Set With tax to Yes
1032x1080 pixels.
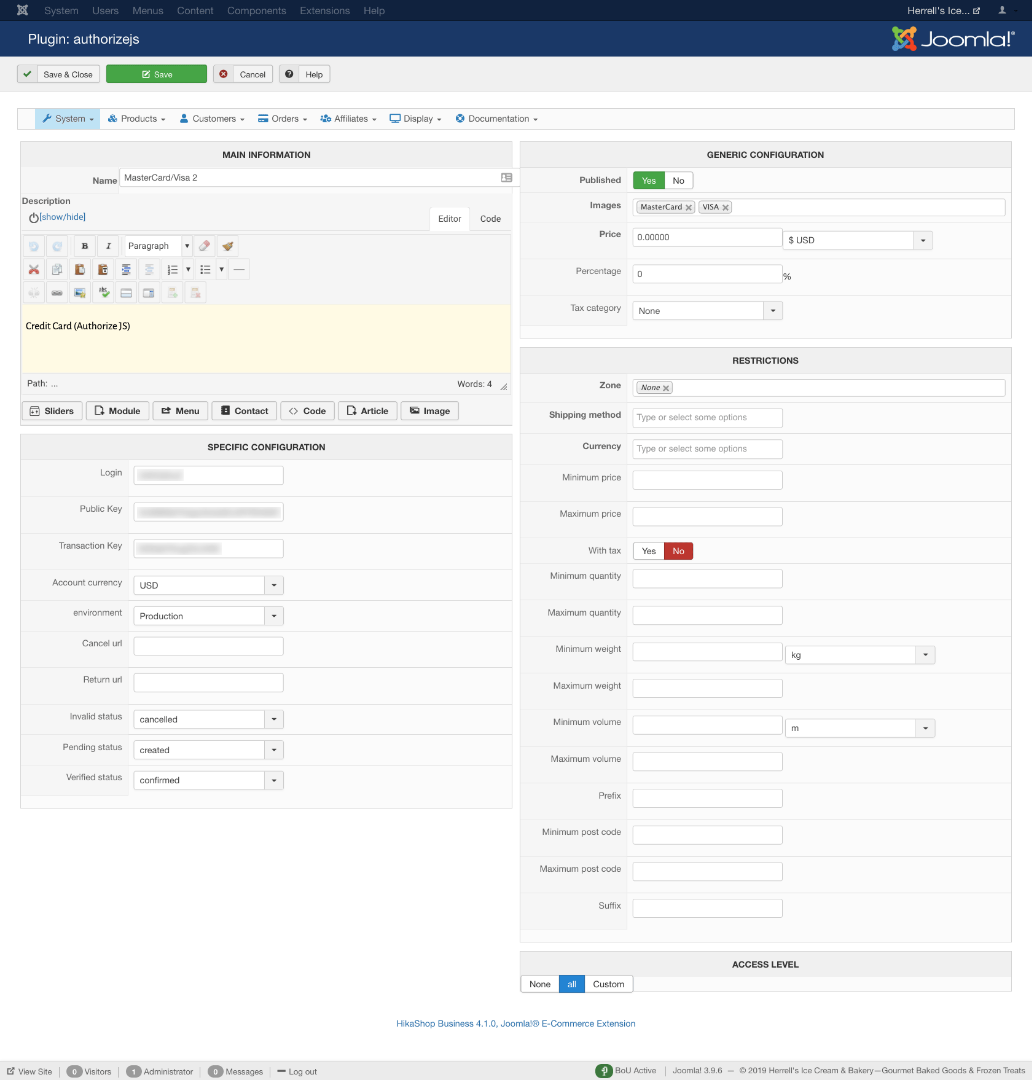tap(649, 551)
